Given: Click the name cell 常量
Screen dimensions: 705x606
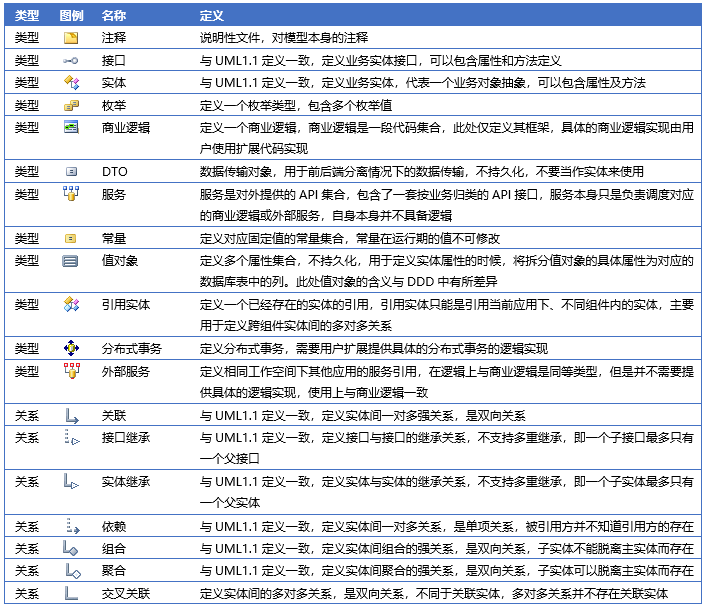Looking at the screenshot, I should point(113,238).
